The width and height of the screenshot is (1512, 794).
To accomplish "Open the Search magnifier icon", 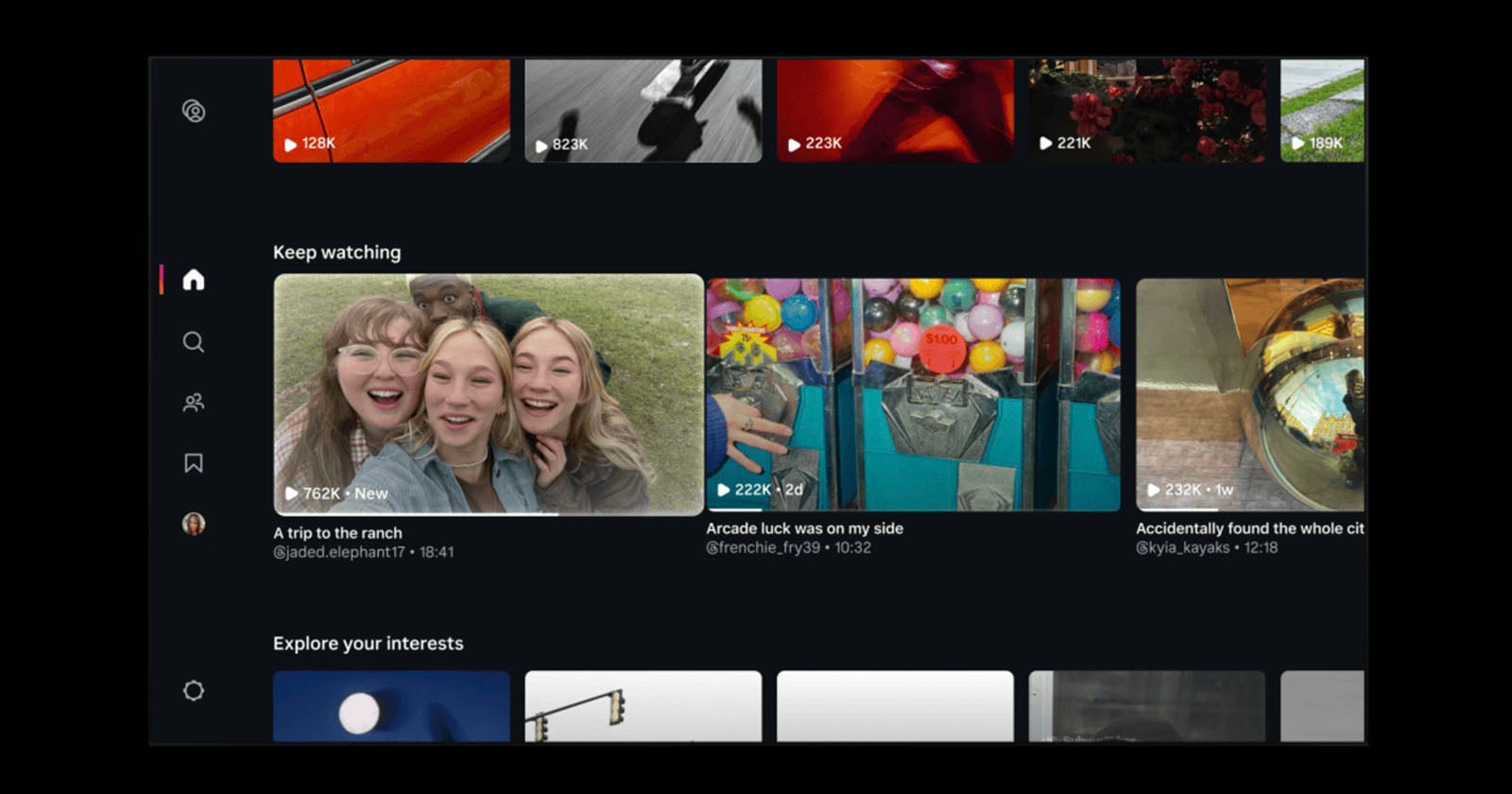I will coord(194,342).
